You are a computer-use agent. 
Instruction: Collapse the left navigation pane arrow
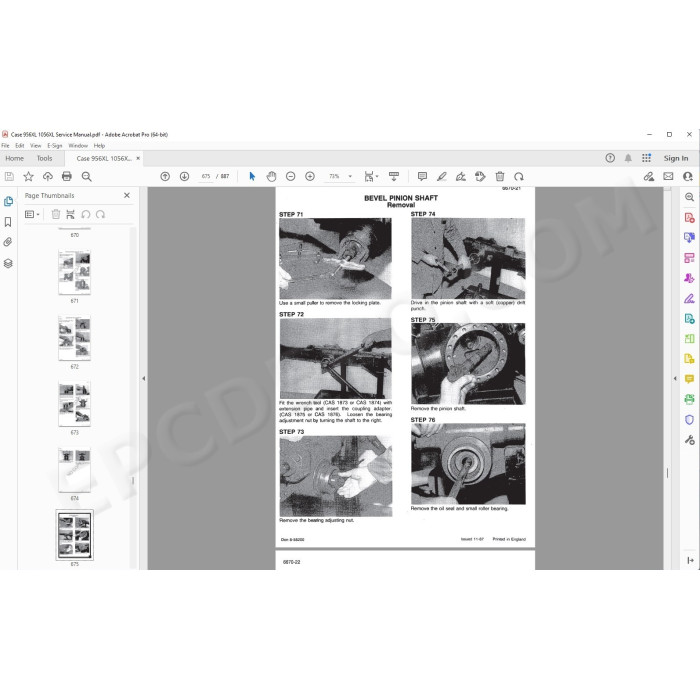coord(144,379)
